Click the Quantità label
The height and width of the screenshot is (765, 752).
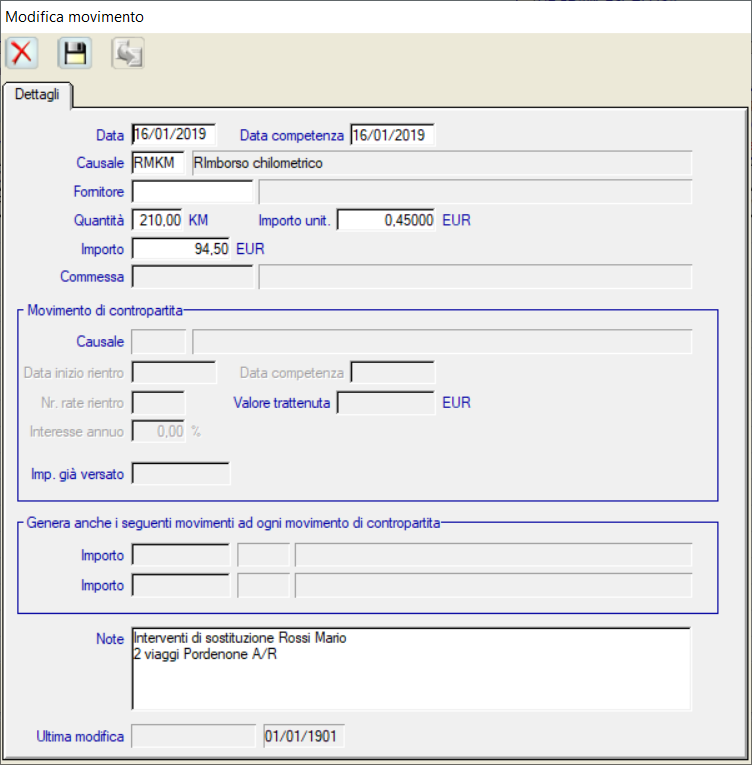pos(99,220)
